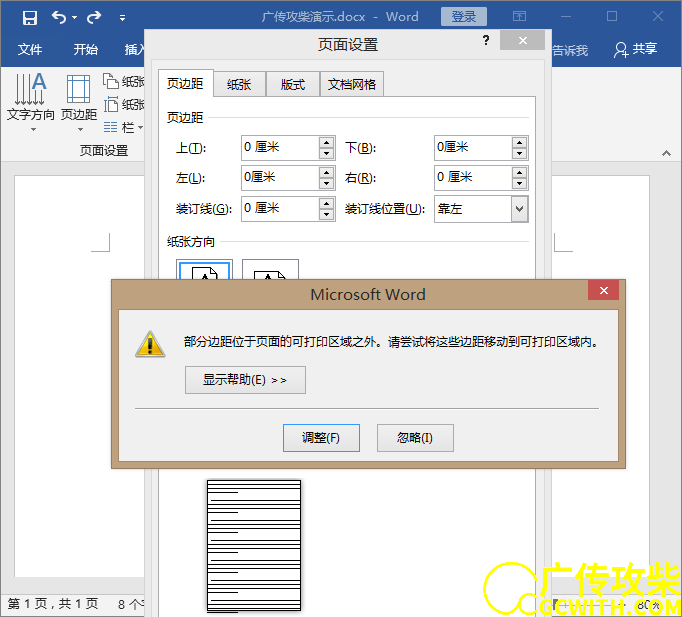Screen dimensions: 682x617
Task: Increase the 装订线(G) gutter value
Action: click(x=326, y=203)
